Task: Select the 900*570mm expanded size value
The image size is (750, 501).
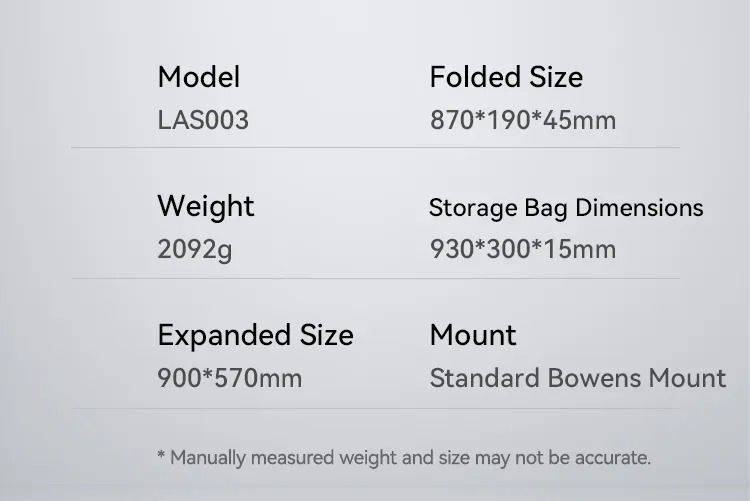Action: tap(230, 378)
